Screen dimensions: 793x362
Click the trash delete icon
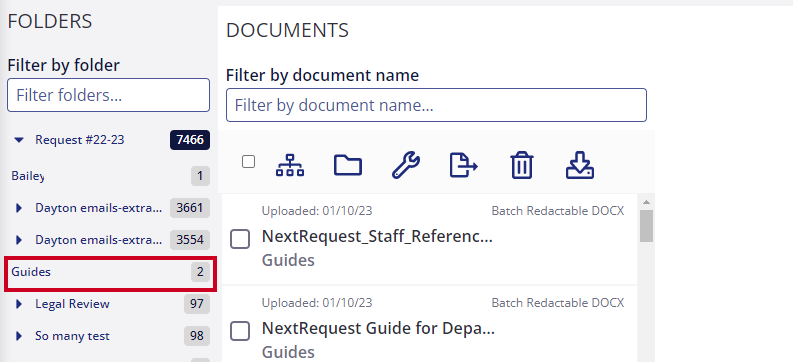(x=521, y=166)
